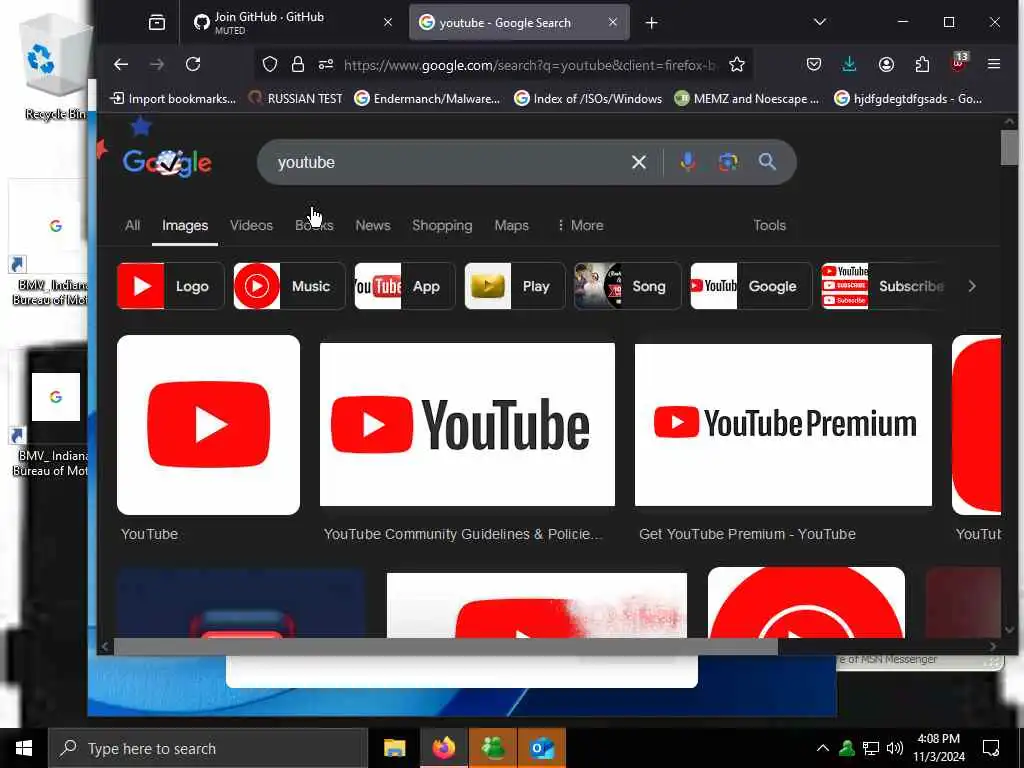
Task: Open the RUSSIAN TEST bookmark
Action: (295, 99)
